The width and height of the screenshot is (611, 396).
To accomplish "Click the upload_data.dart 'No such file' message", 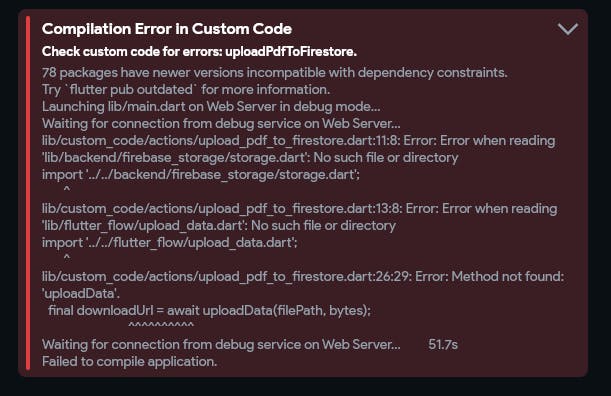I will coord(219,225).
